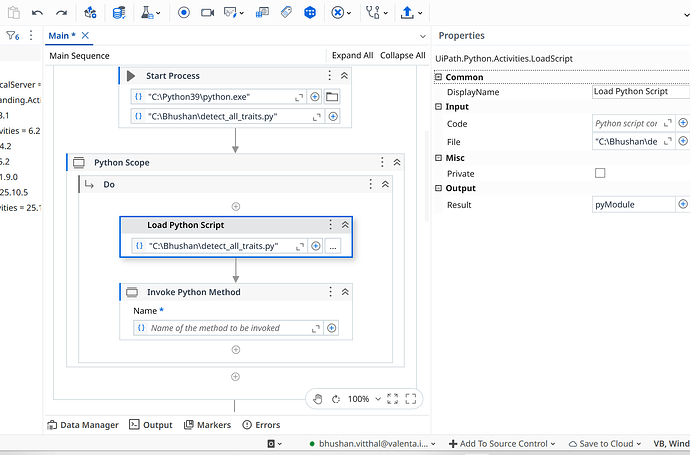
Task: Toggle the full screen designer icon
Action: point(411,399)
